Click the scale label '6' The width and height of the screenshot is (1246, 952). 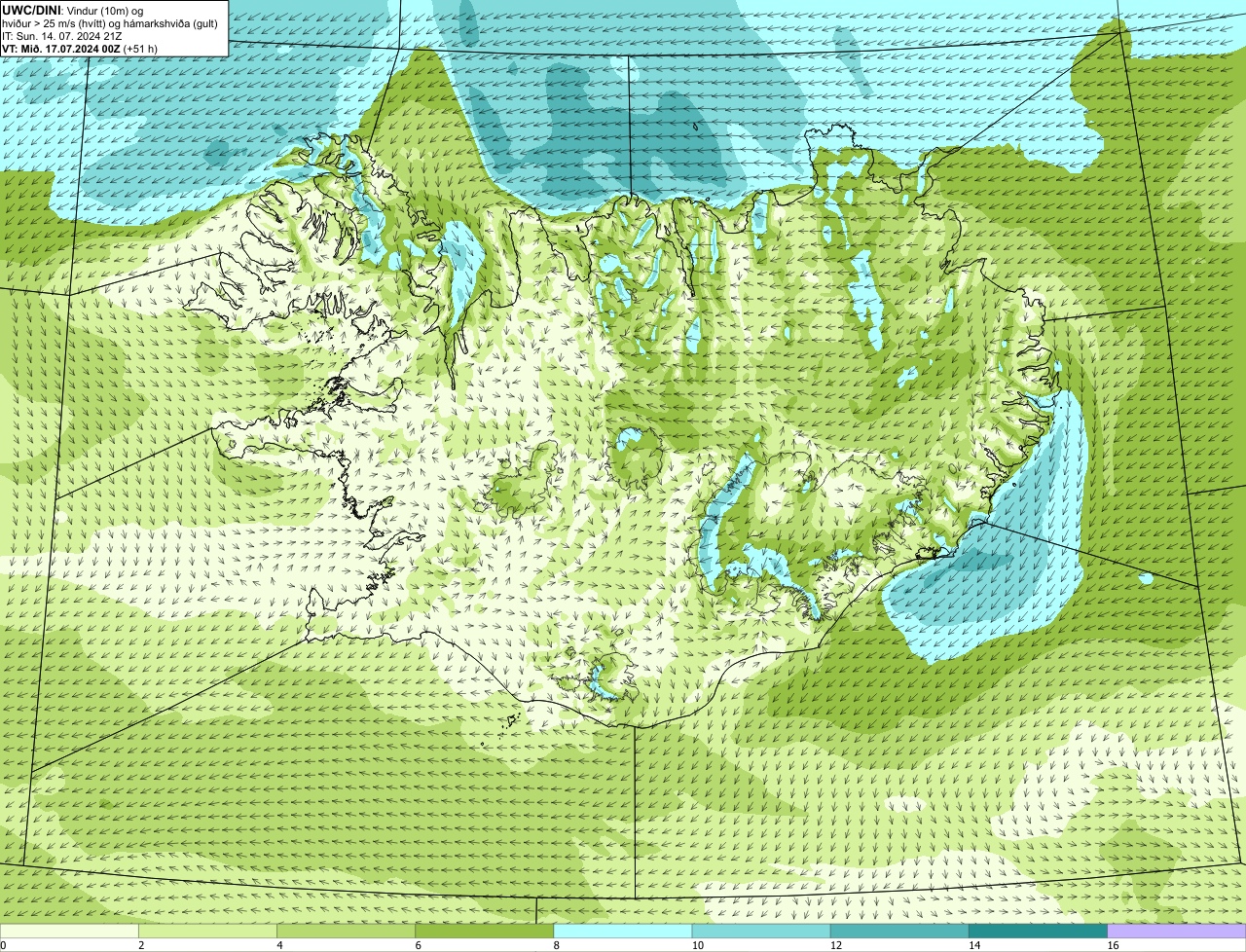(418, 945)
